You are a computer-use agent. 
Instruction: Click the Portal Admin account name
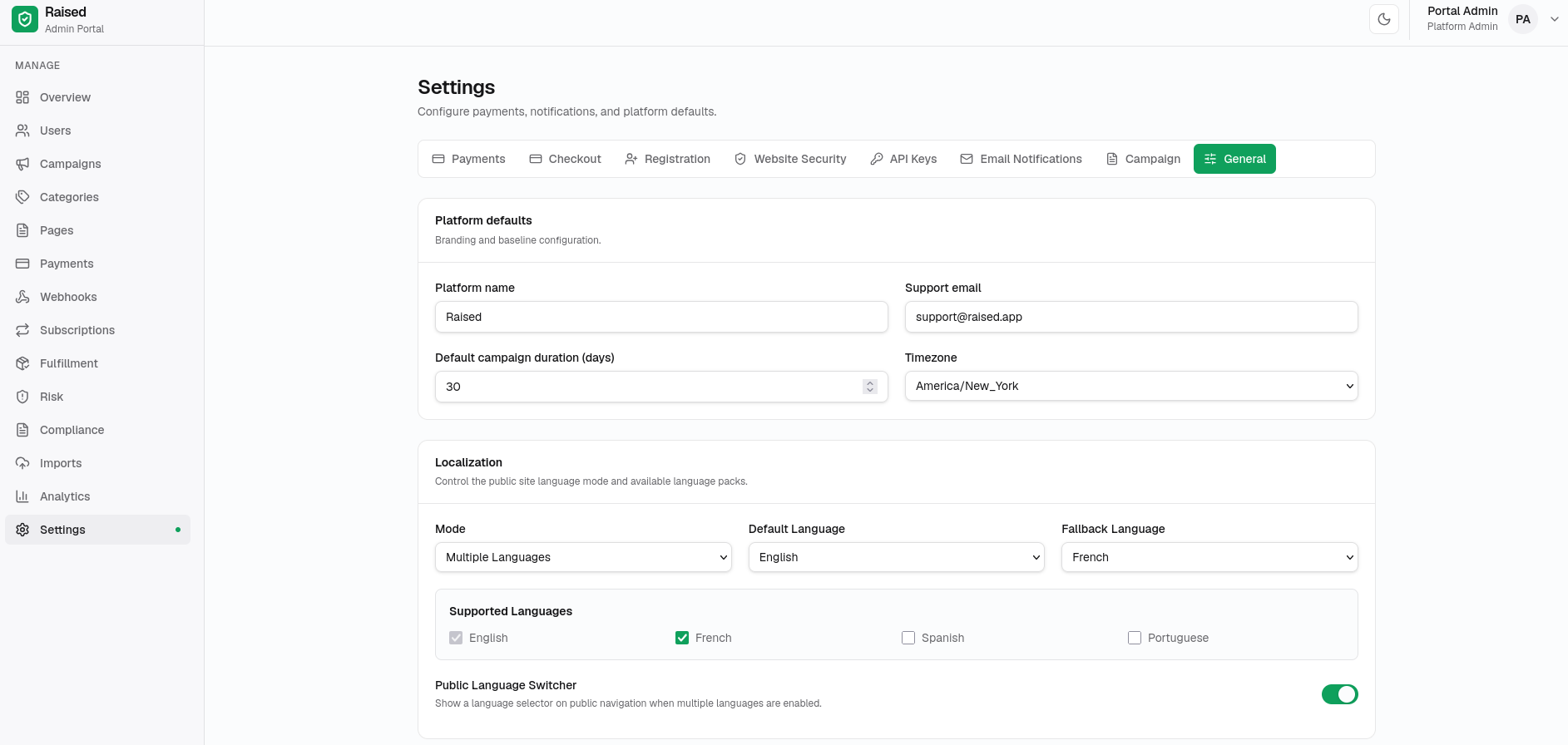click(x=1462, y=11)
